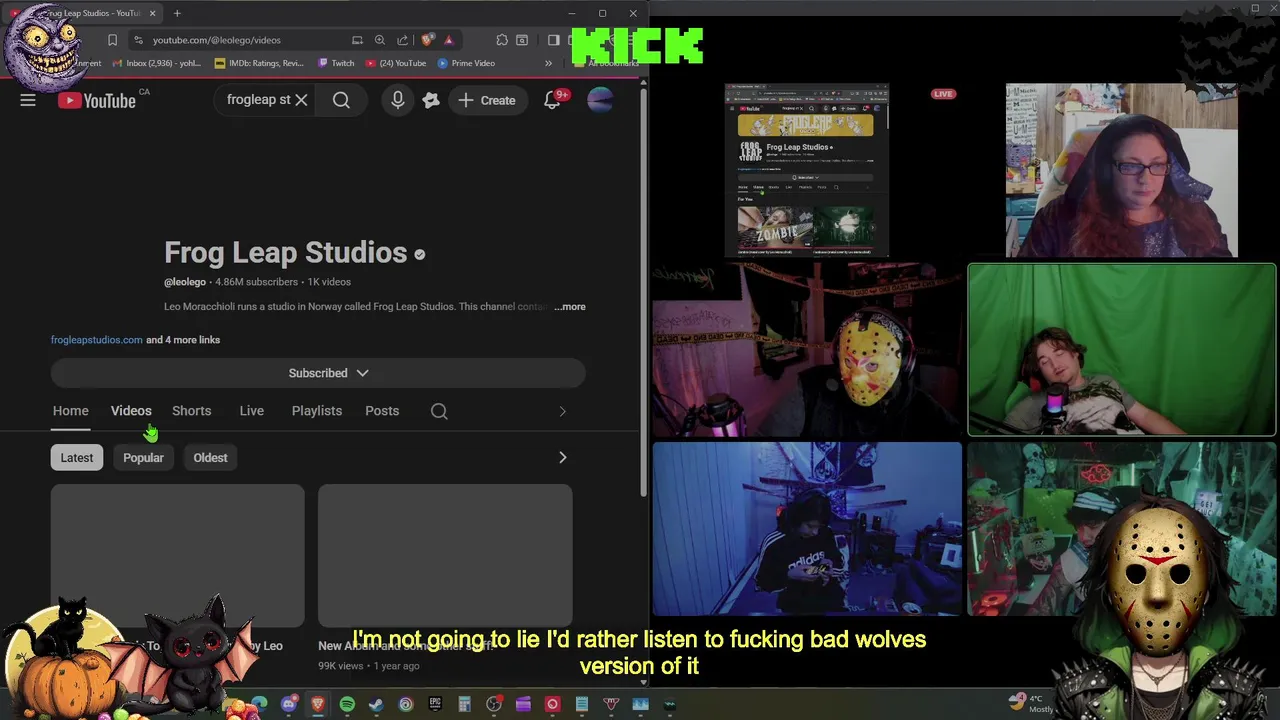Open Spotify from the taskbar
The height and width of the screenshot is (720, 1280).
(347, 704)
